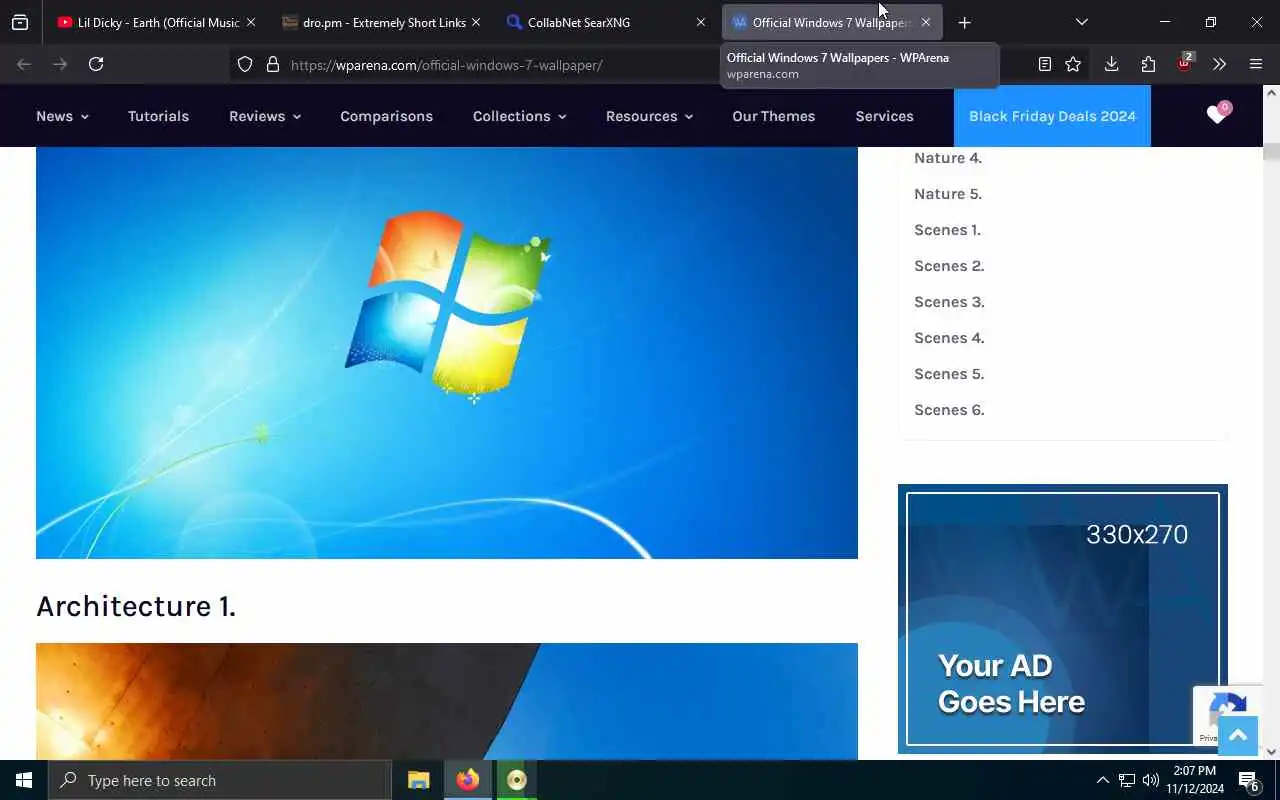Show more tools overflow chevron

click(1219, 64)
